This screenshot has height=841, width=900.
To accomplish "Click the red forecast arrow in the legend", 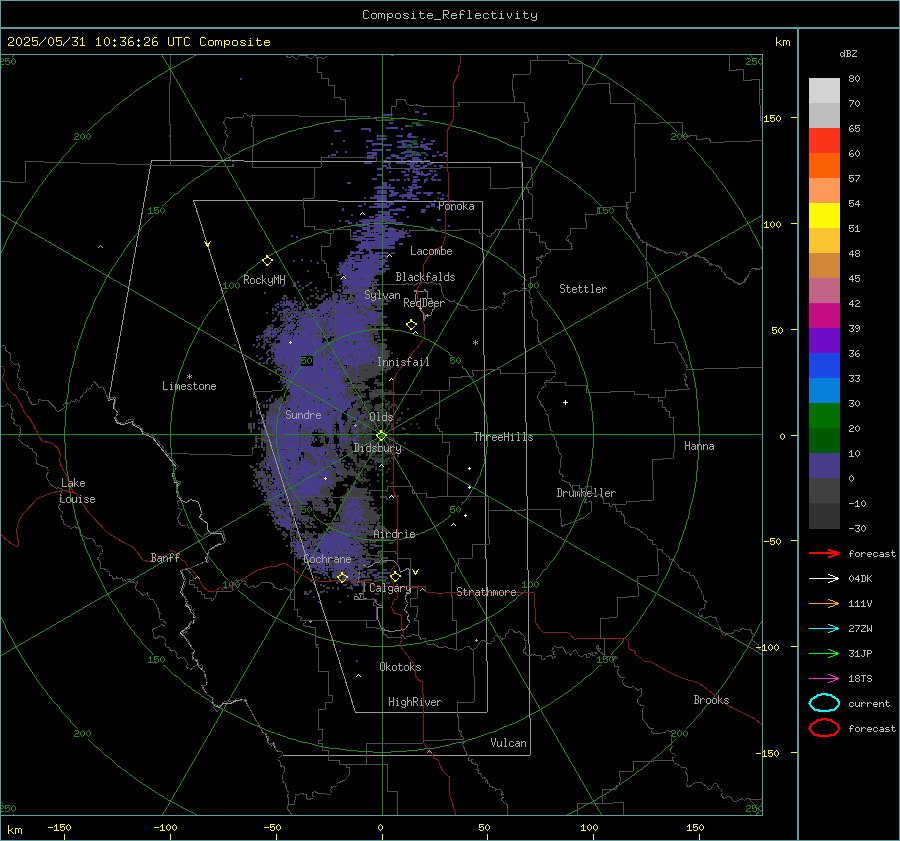I will click(x=824, y=553).
